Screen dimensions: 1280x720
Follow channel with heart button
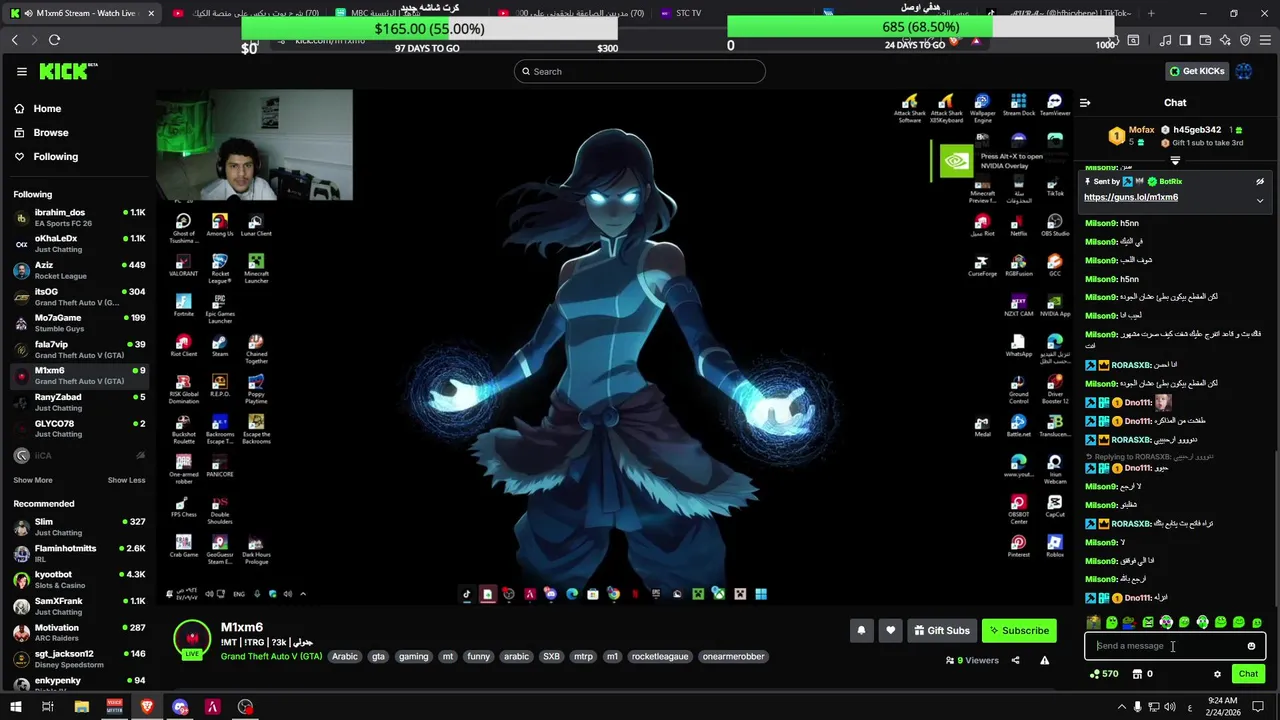tap(890, 630)
